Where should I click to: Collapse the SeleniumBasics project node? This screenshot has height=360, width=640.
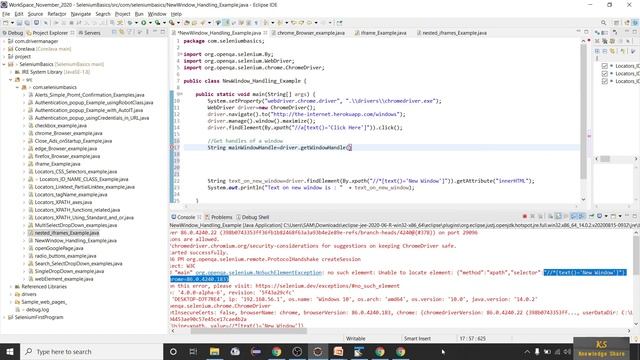click(x=4, y=64)
